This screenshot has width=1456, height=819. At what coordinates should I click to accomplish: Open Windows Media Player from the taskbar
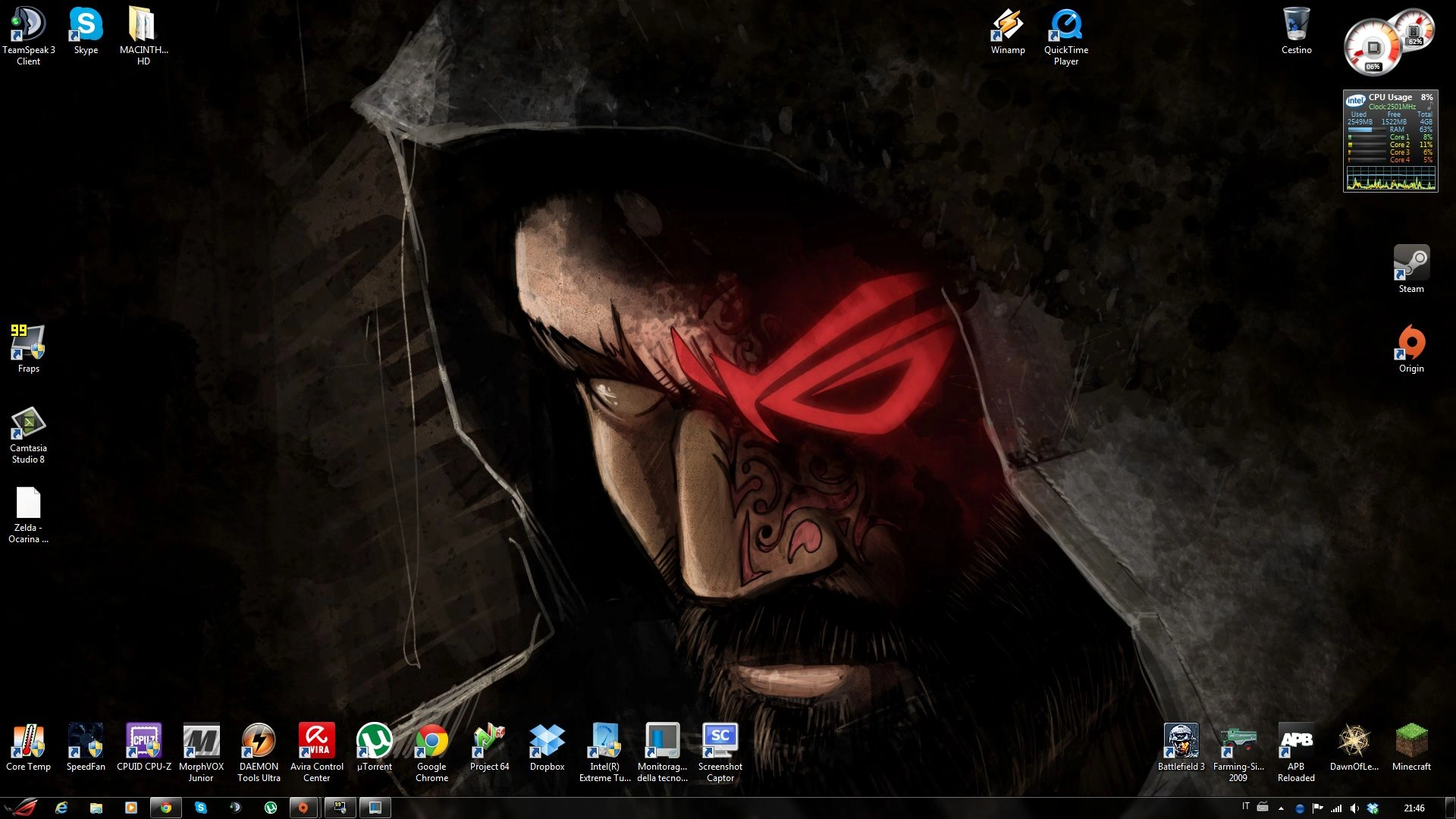click(x=131, y=808)
